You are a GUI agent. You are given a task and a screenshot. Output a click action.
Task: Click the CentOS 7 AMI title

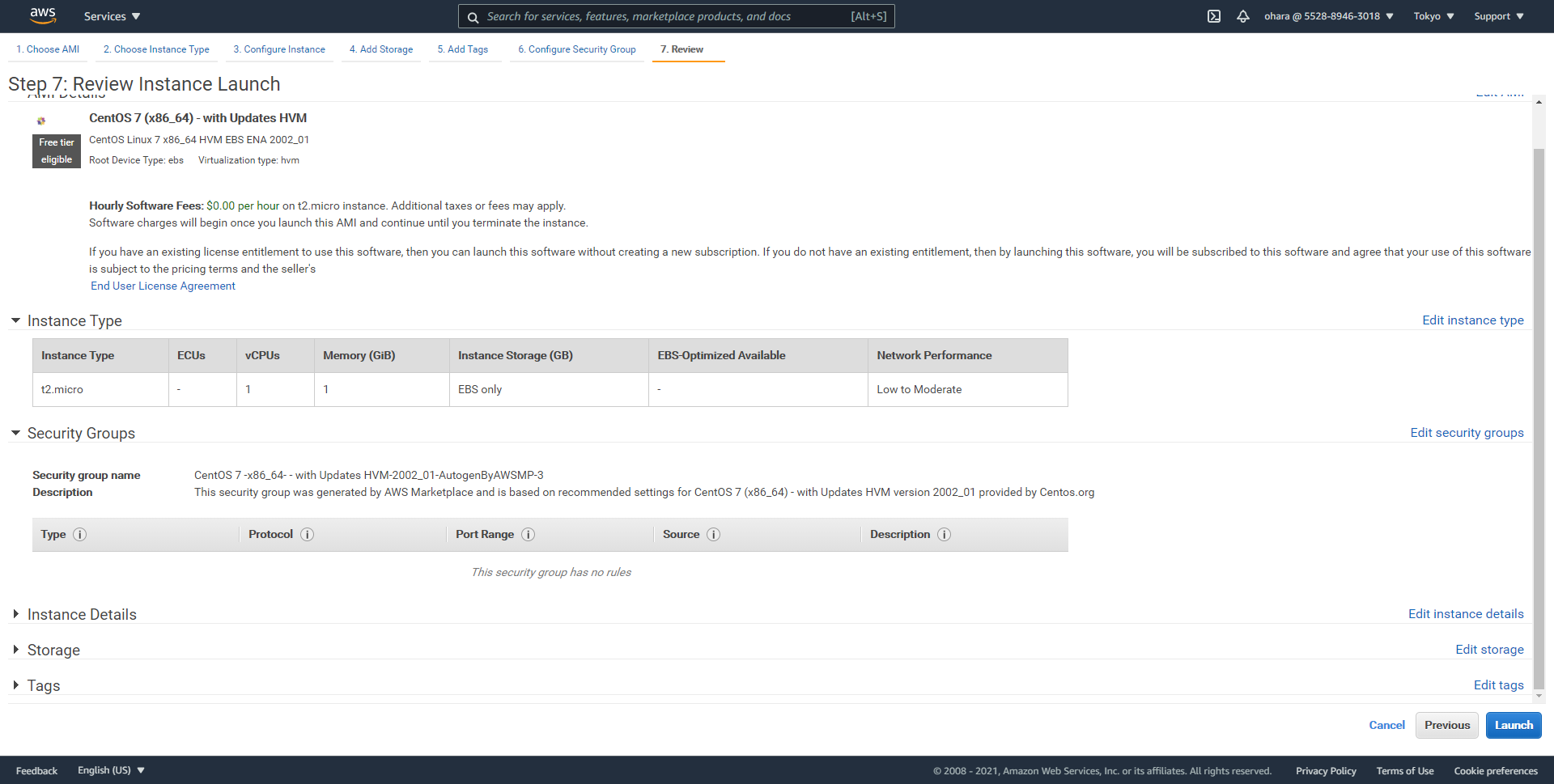pyautogui.click(x=197, y=118)
